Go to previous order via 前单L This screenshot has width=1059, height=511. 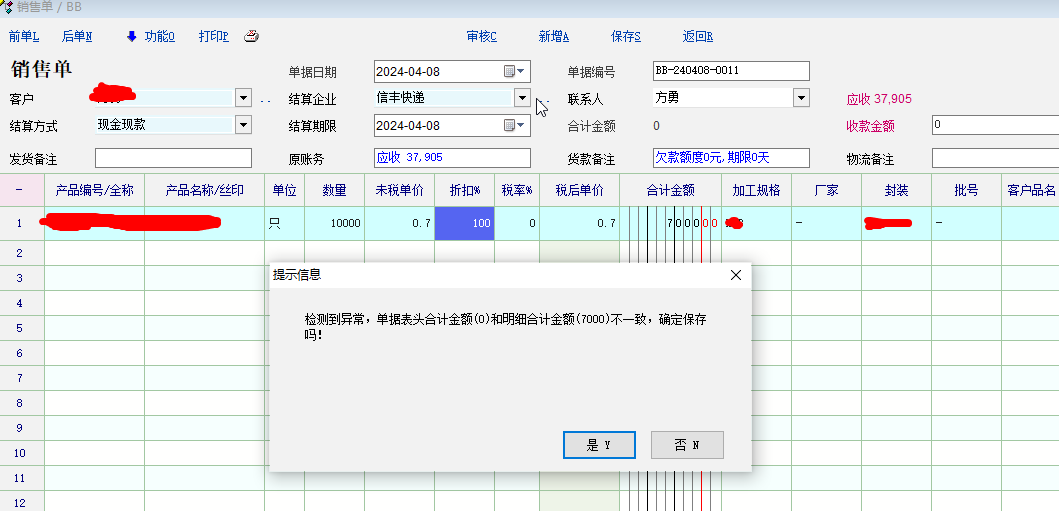[24, 36]
